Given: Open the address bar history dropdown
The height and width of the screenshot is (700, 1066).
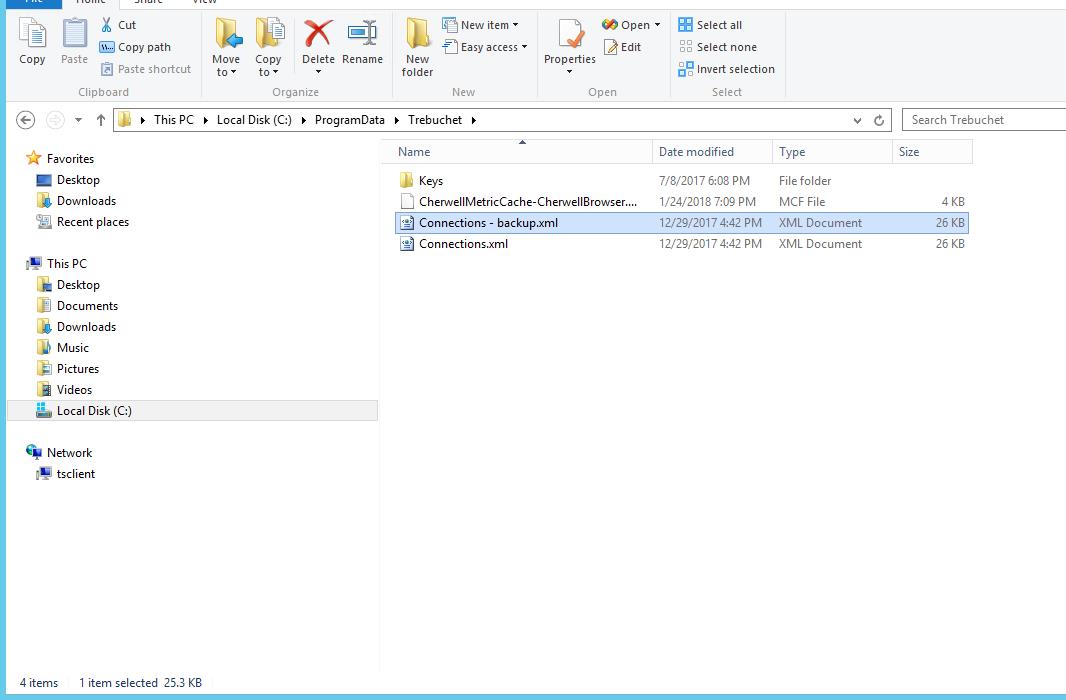Looking at the screenshot, I should click(x=857, y=120).
